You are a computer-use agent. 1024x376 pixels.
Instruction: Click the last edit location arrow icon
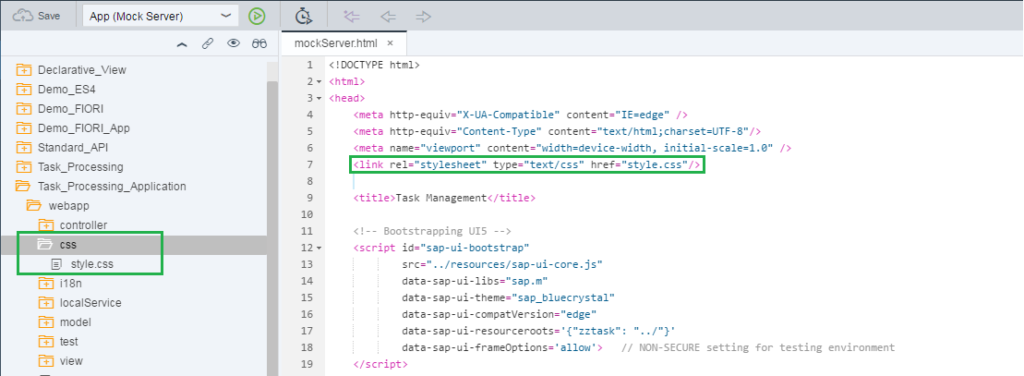pos(351,16)
